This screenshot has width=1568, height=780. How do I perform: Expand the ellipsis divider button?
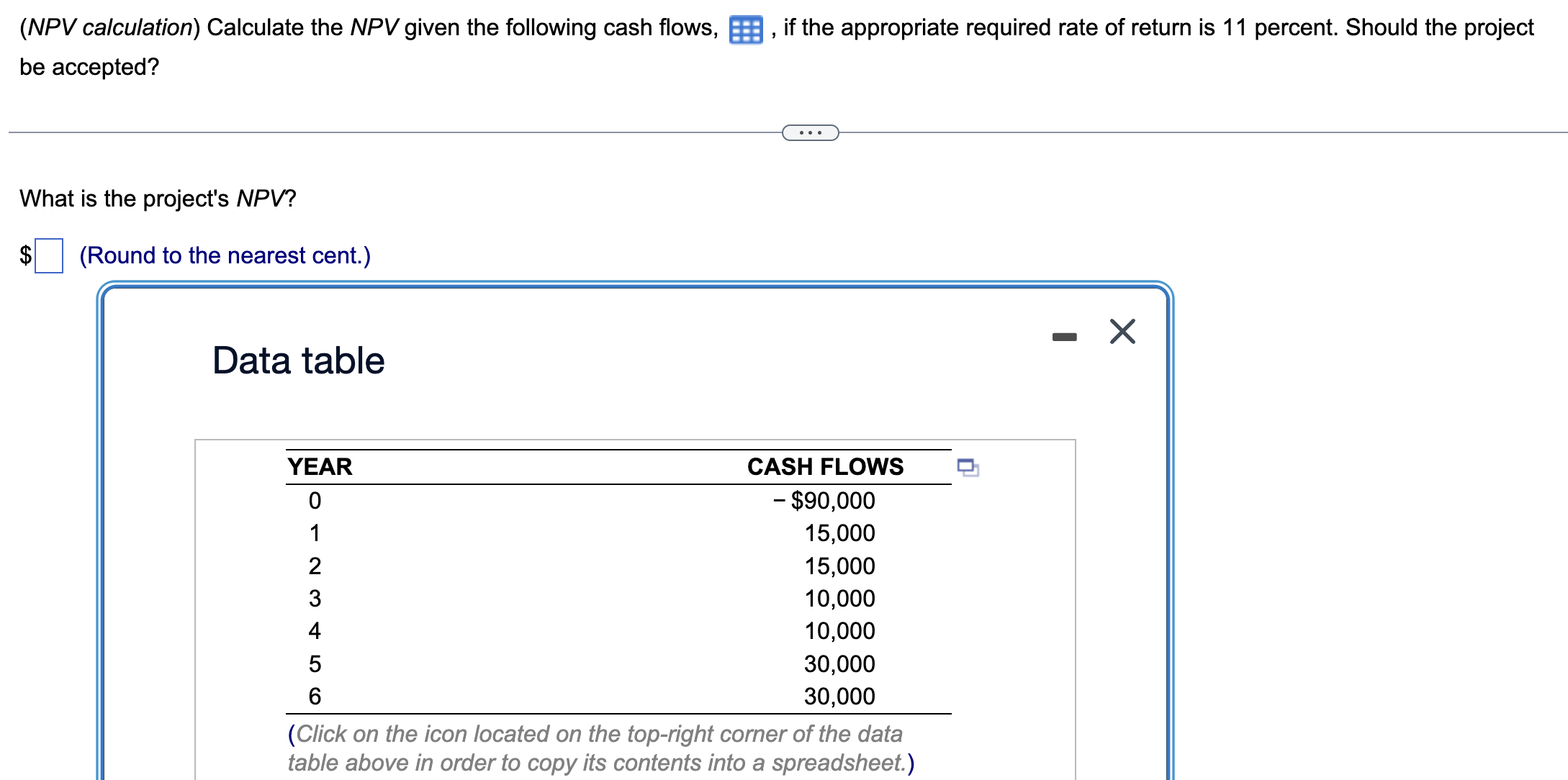click(x=810, y=132)
